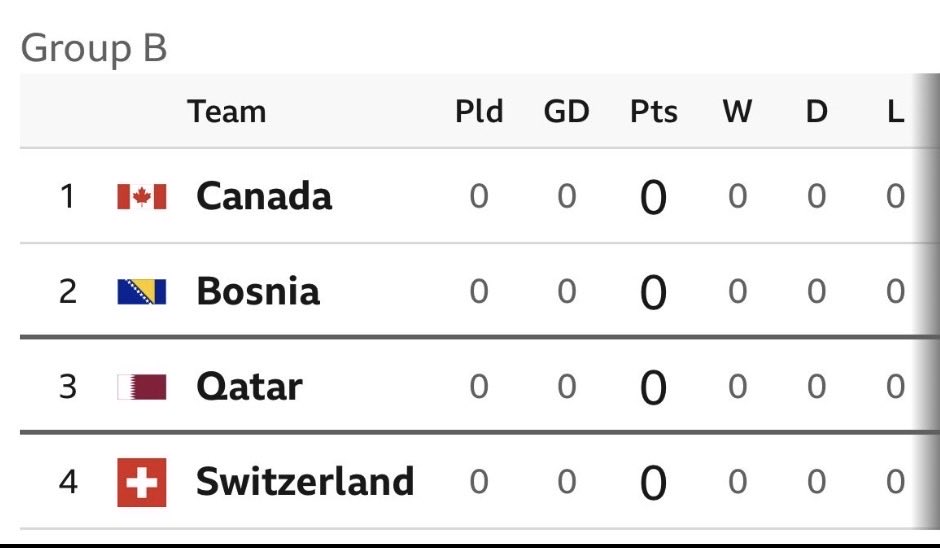Open the Bosnia team link
940x548 pixels.
258,291
